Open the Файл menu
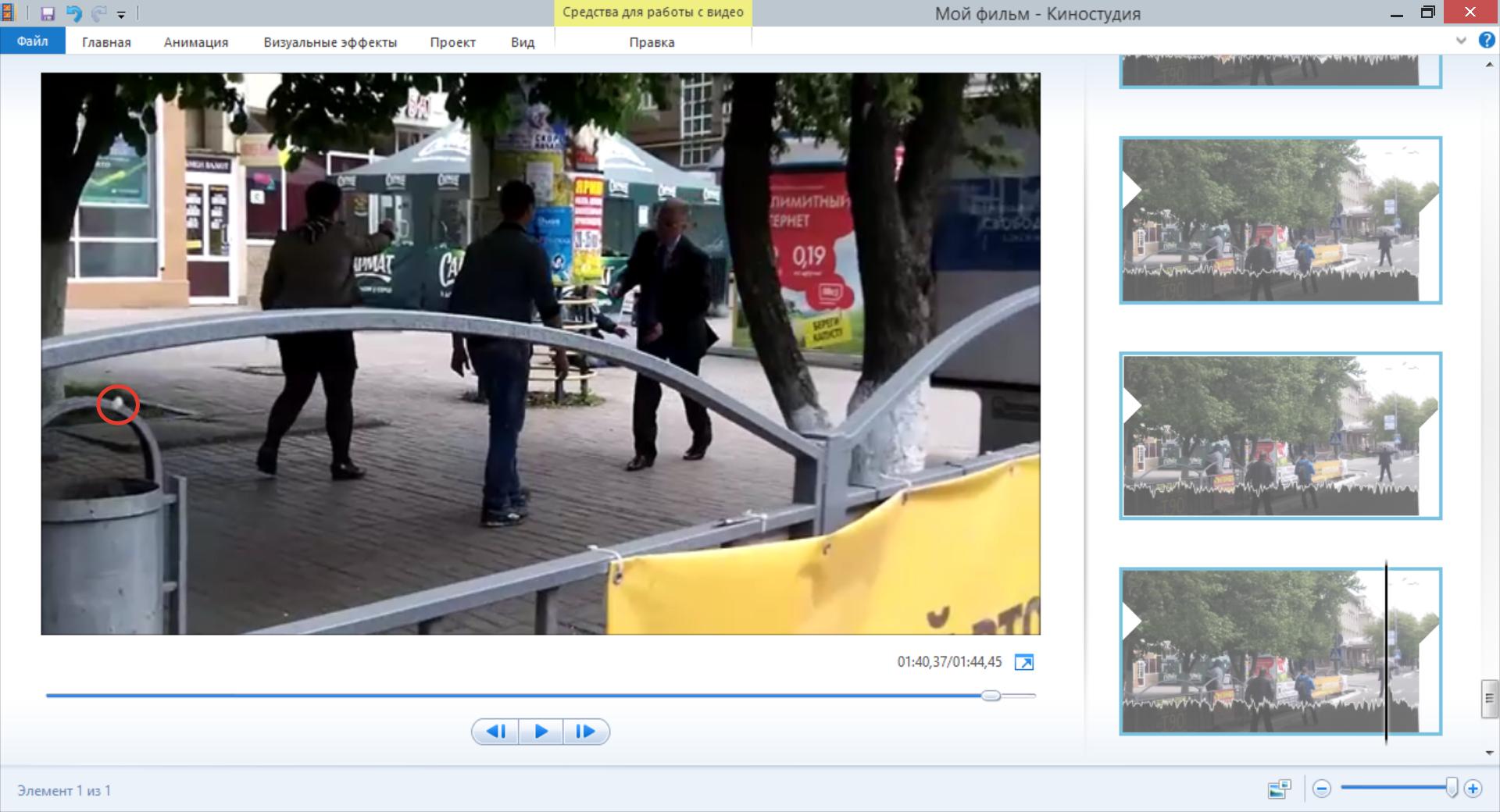This screenshot has width=1500, height=812. [32, 41]
